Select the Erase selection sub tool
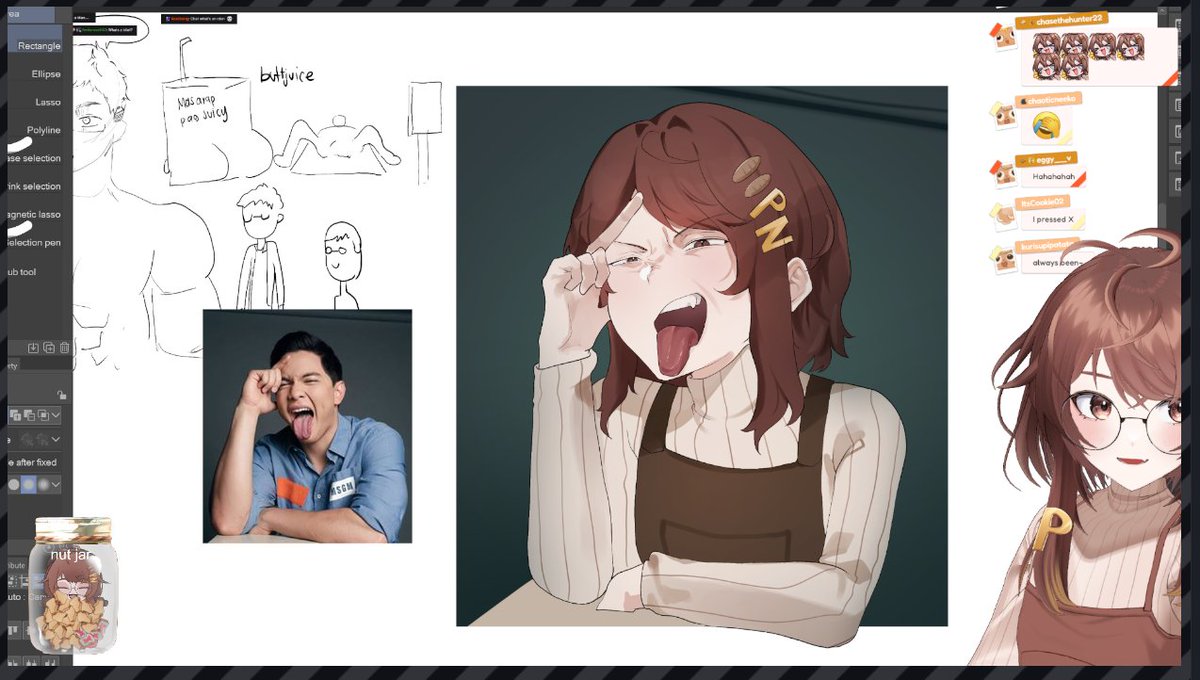The height and width of the screenshot is (680, 1200). click(x=34, y=158)
